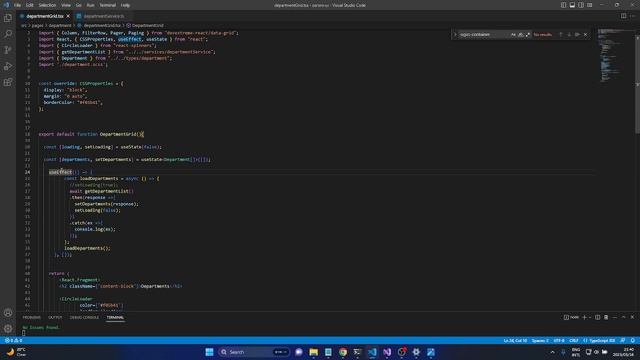Go to previous match in find widget

pyautogui.click(x=560, y=35)
